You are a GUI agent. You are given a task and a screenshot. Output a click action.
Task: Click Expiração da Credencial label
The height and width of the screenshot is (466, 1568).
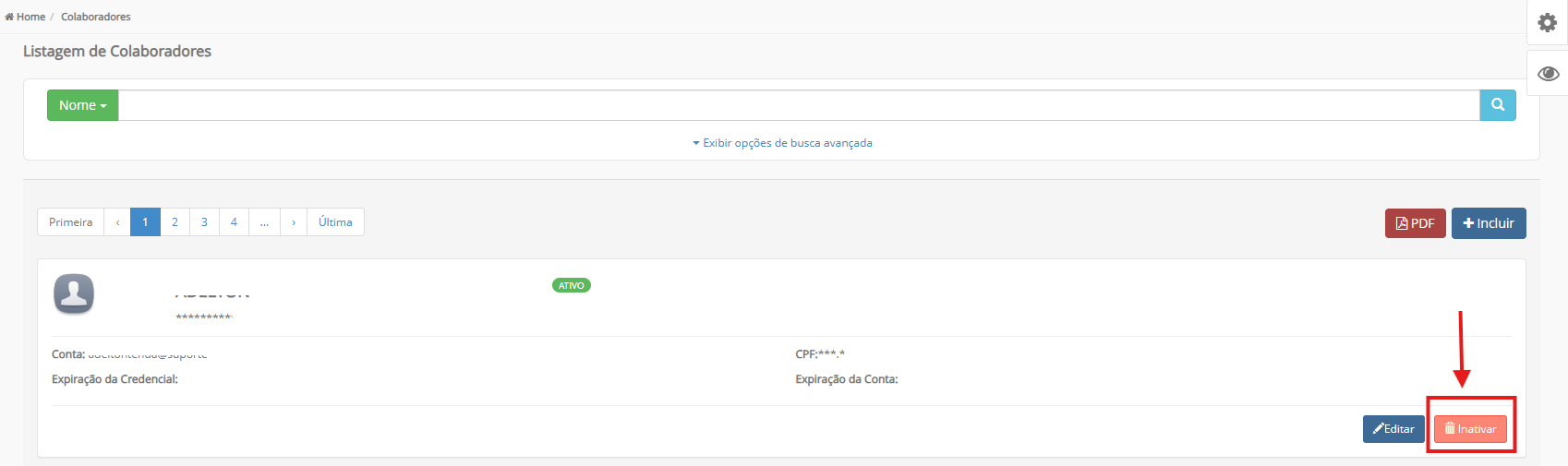115,379
